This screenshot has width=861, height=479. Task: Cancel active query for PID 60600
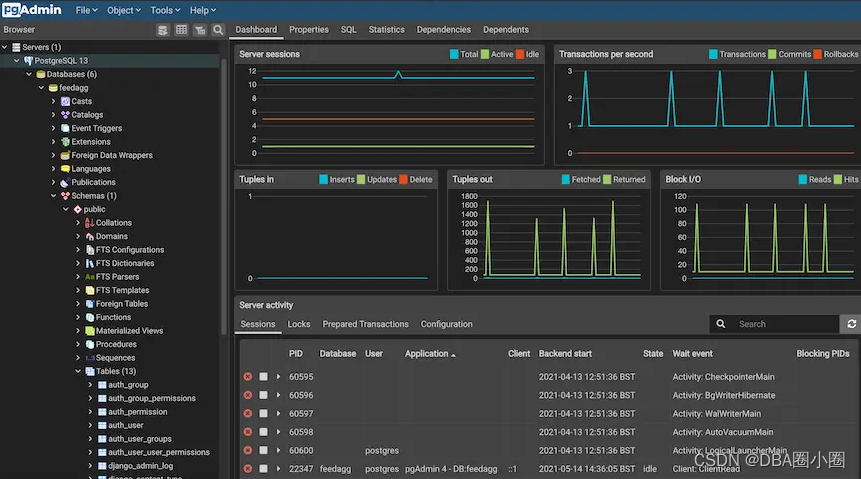(x=264, y=450)
